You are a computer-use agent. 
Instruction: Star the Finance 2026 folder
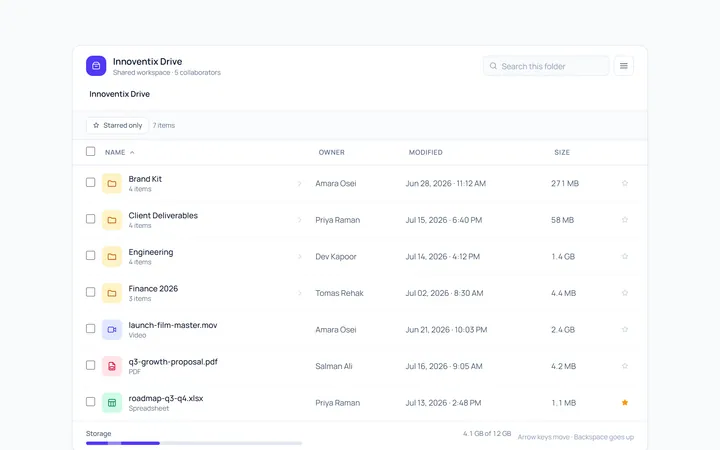tap(624, 293)
